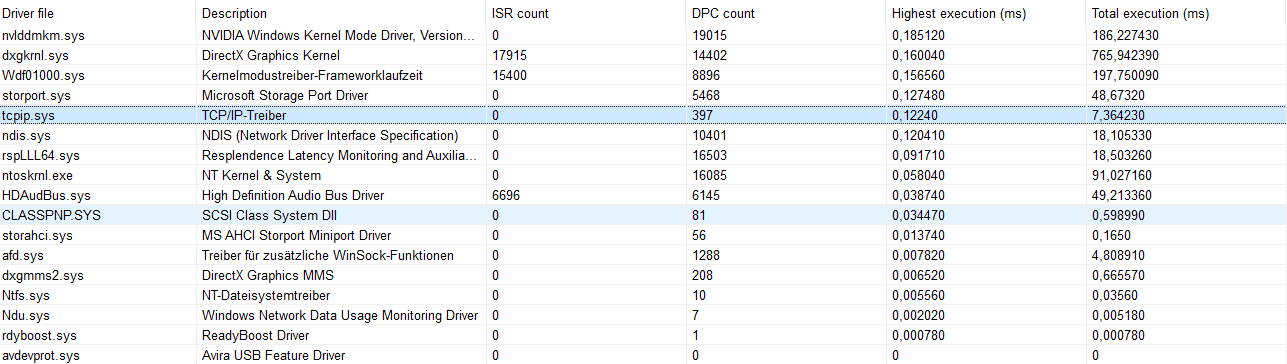The width and height of the screenshot is (1287, 364).
Task: Click DPC count value 10401
Action: click(x=709, y=135)
